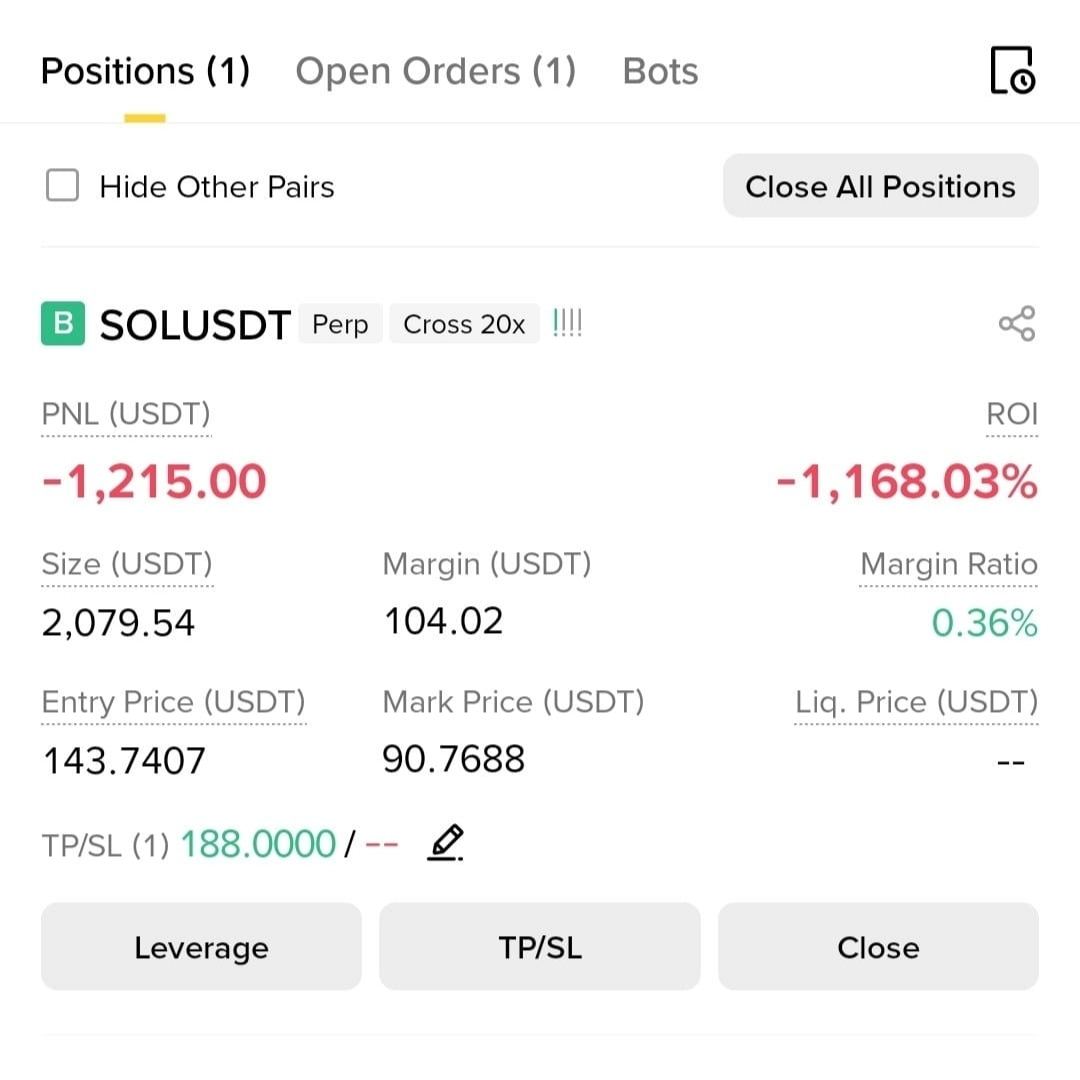This screenshot has width=1080, height=1080.
Task: Tap the PNL (USDT) label
Action: [126, 414]
